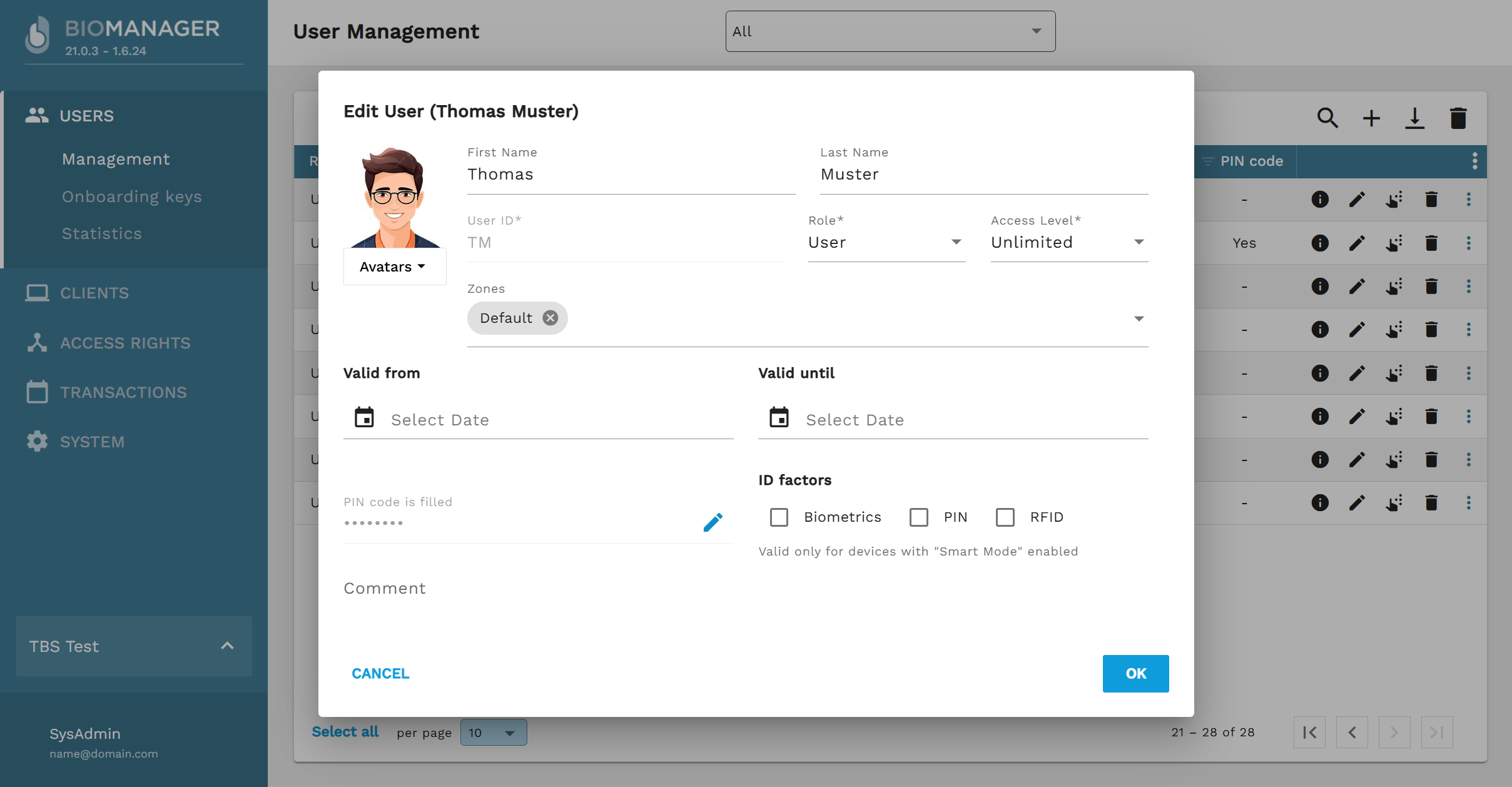Click enroll icon in the last table row
Screen dimensions: 1512x787
click(1394, 503)
